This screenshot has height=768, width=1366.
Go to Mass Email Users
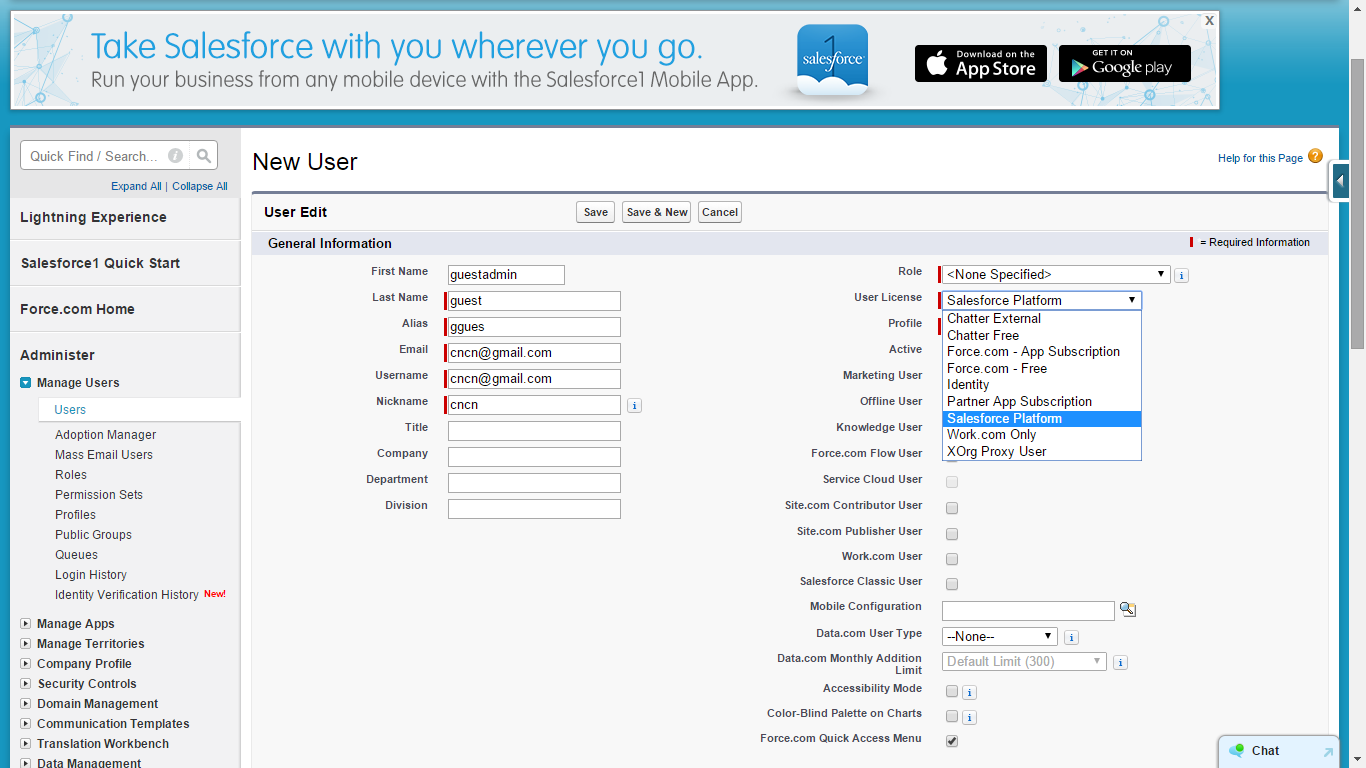click(104, 455)
